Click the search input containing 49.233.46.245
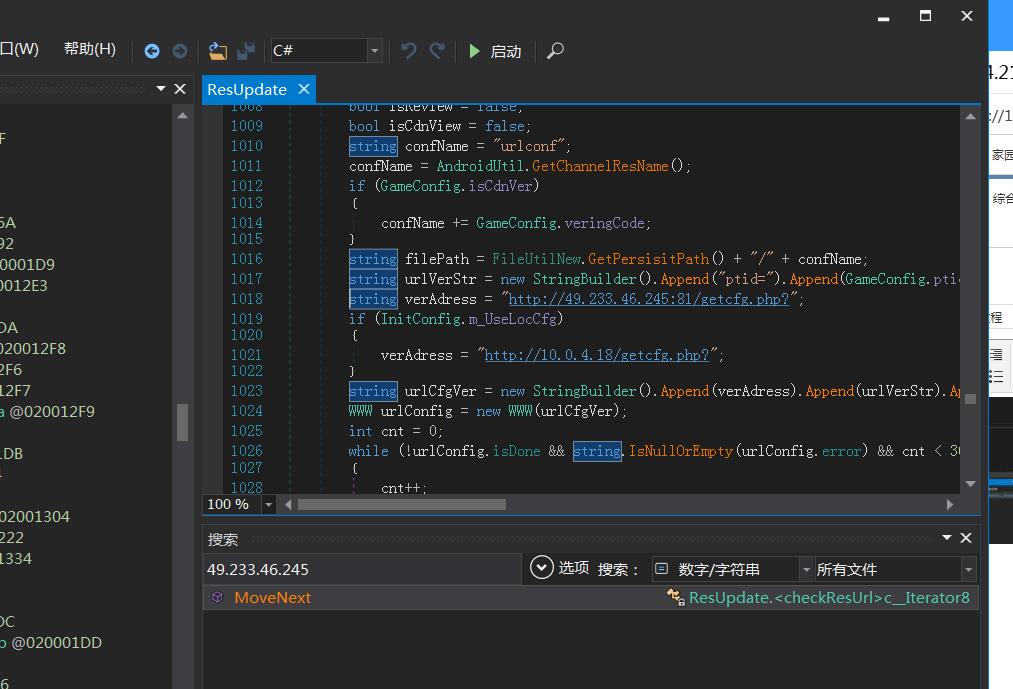The height and width of the screenshot is (689, 1013). click(360, 570)
